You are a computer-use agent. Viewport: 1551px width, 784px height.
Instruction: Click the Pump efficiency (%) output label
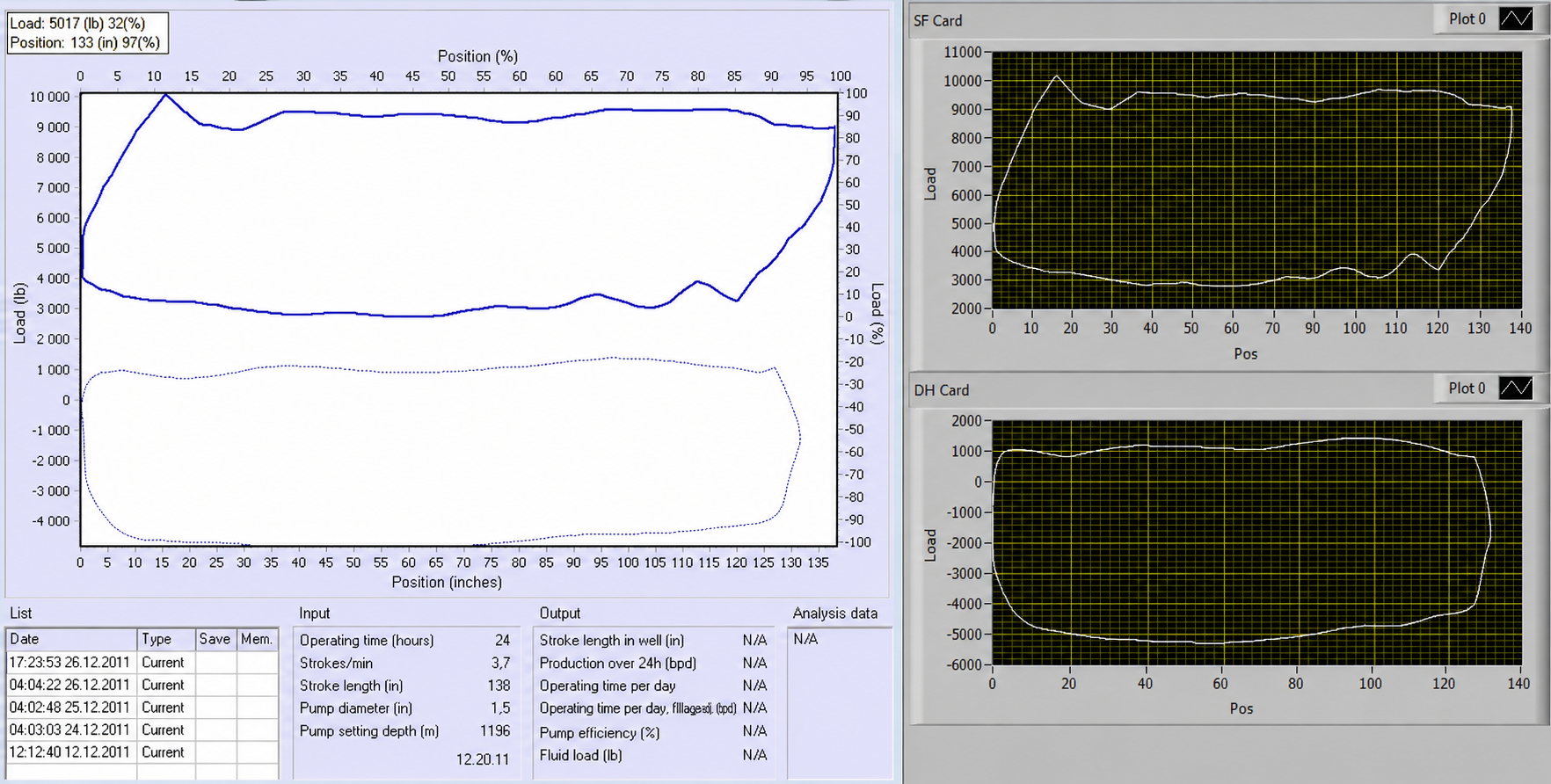[x=600, y=733]
